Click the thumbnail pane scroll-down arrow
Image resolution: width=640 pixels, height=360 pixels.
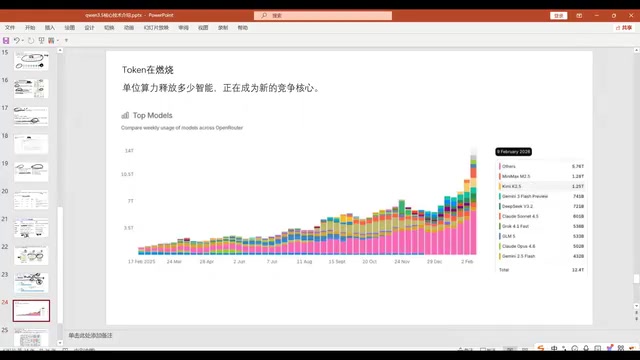point(60,343)
